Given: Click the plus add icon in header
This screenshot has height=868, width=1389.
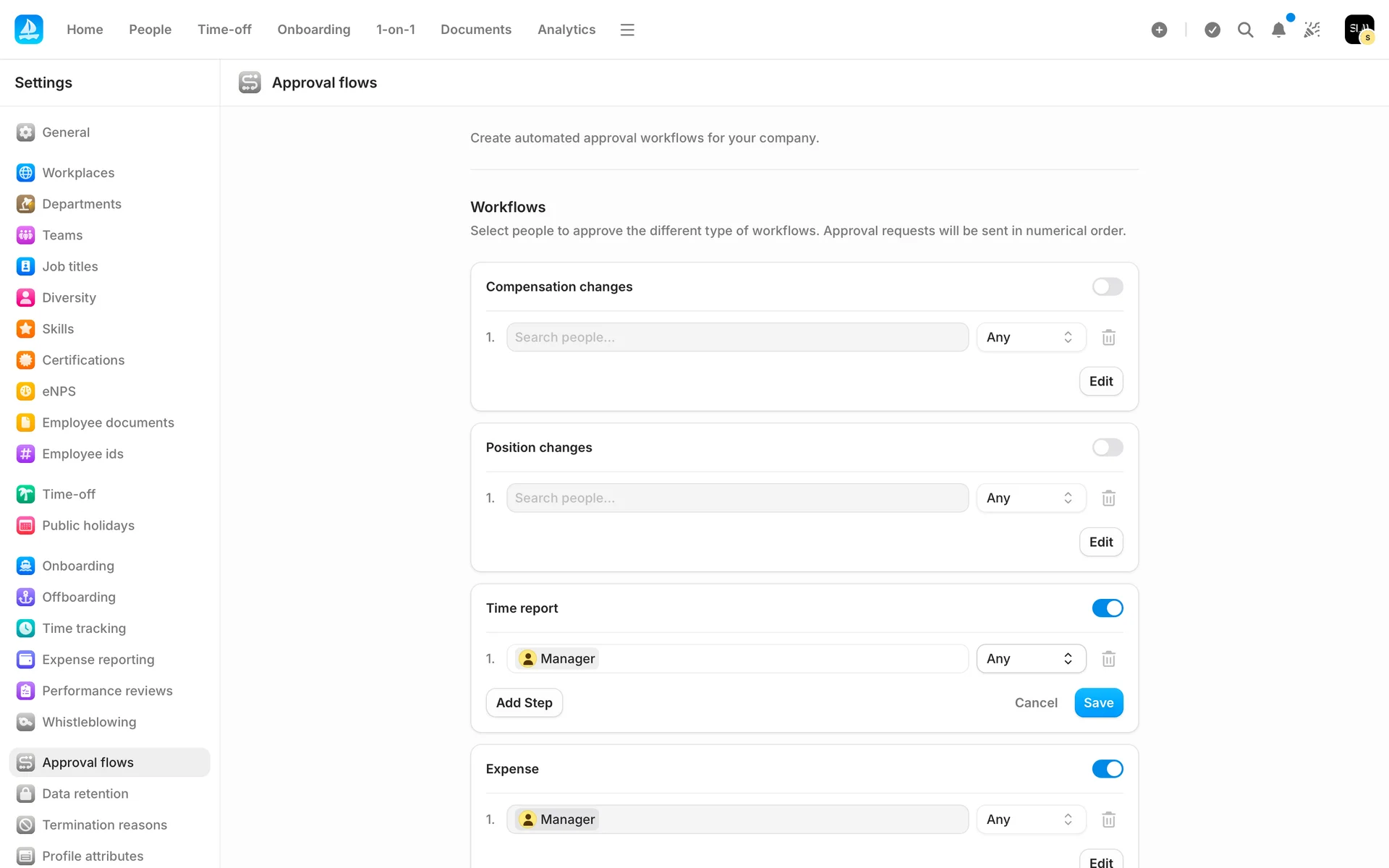Looking at the screenshot, I should pyautogui.click(x=1159, y=30).
